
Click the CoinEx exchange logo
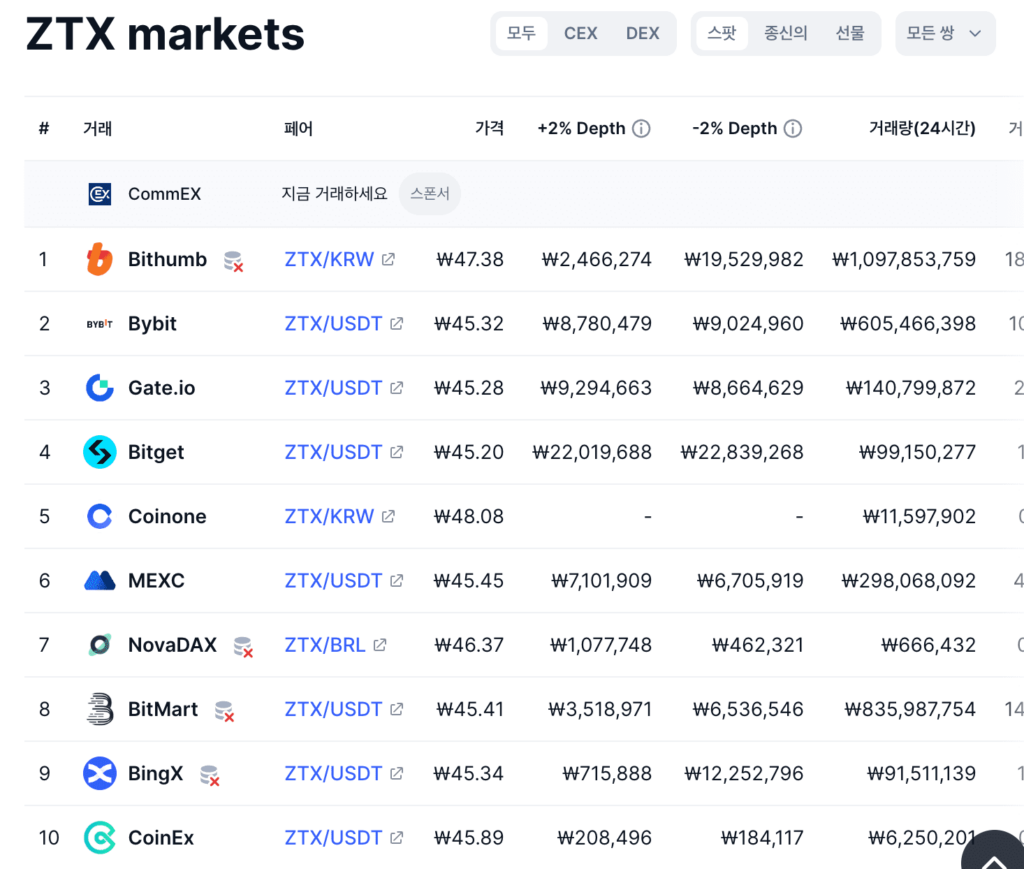click(99, 838)
